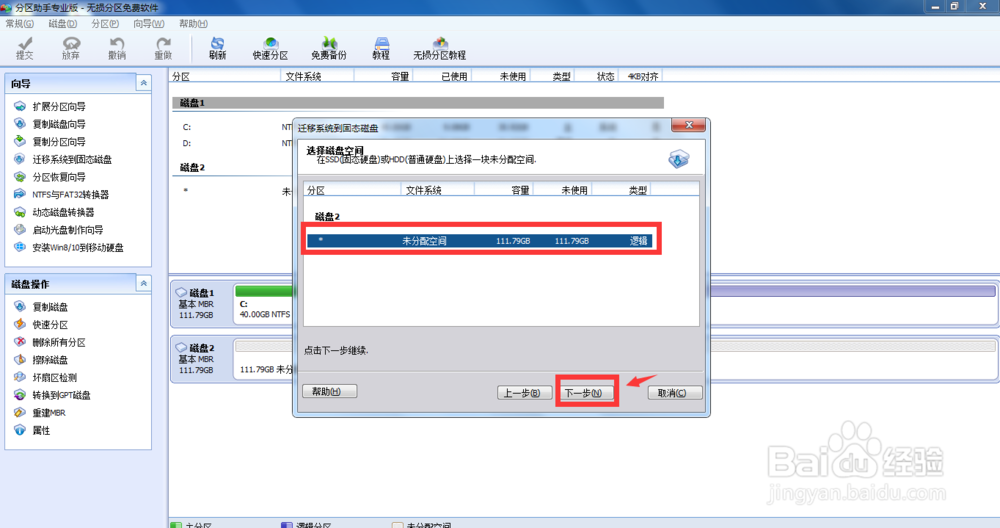Screen dimensions: 1000x528
Task: Click the 磁盘1 group header in main list
Action: pos(418,103)
